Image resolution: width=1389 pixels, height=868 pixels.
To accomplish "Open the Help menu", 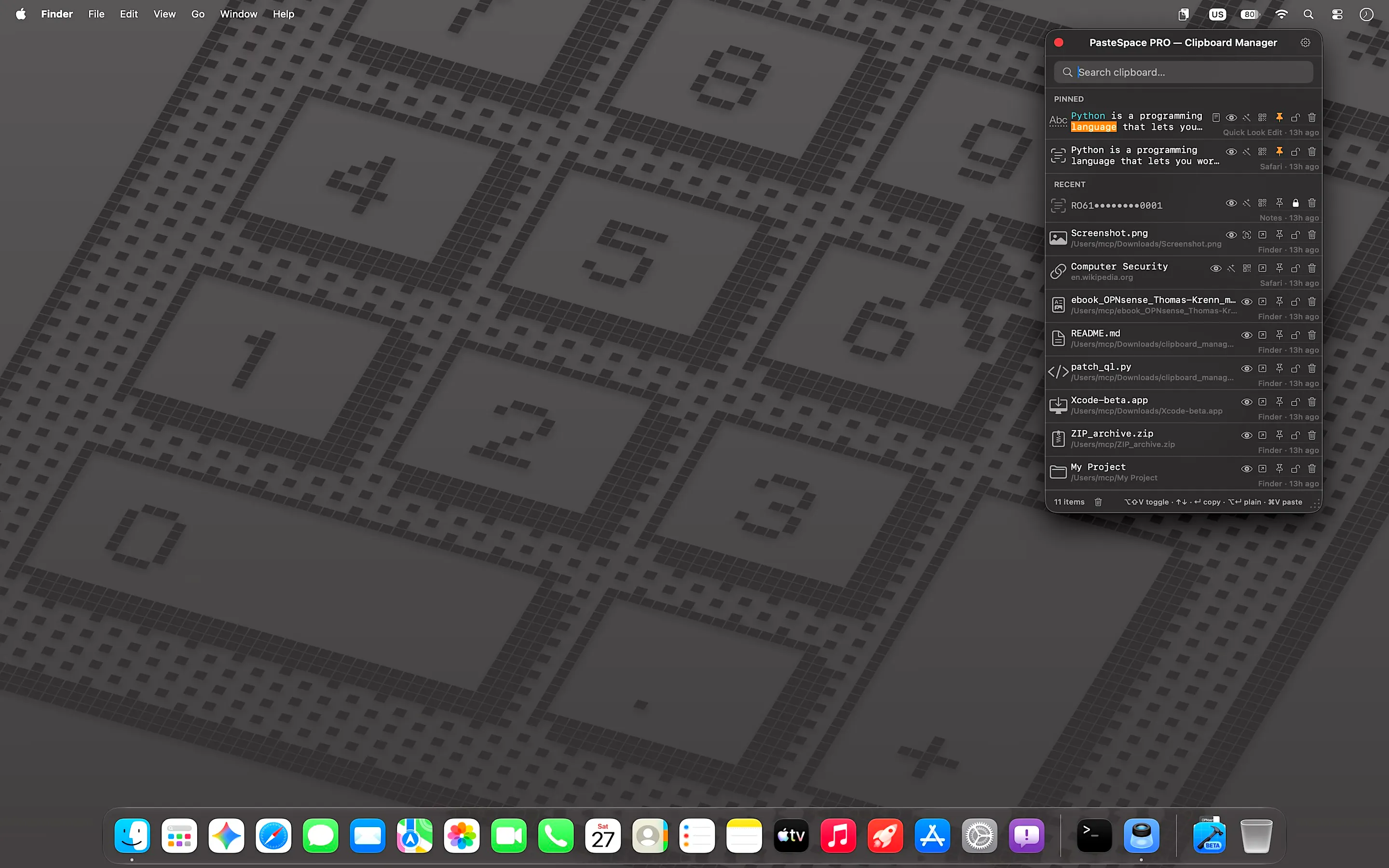I will pos(283,14).
